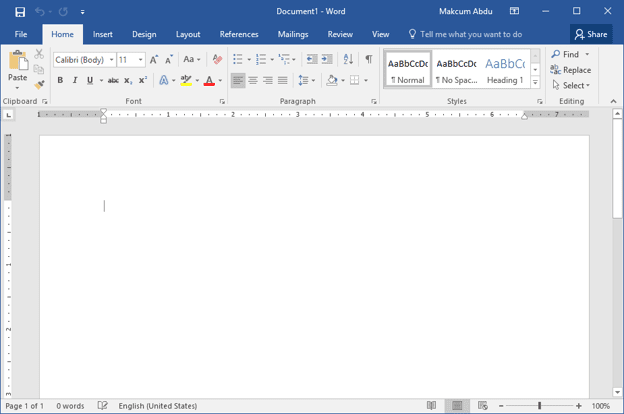Click Replace in Editing group

(571, 70)
